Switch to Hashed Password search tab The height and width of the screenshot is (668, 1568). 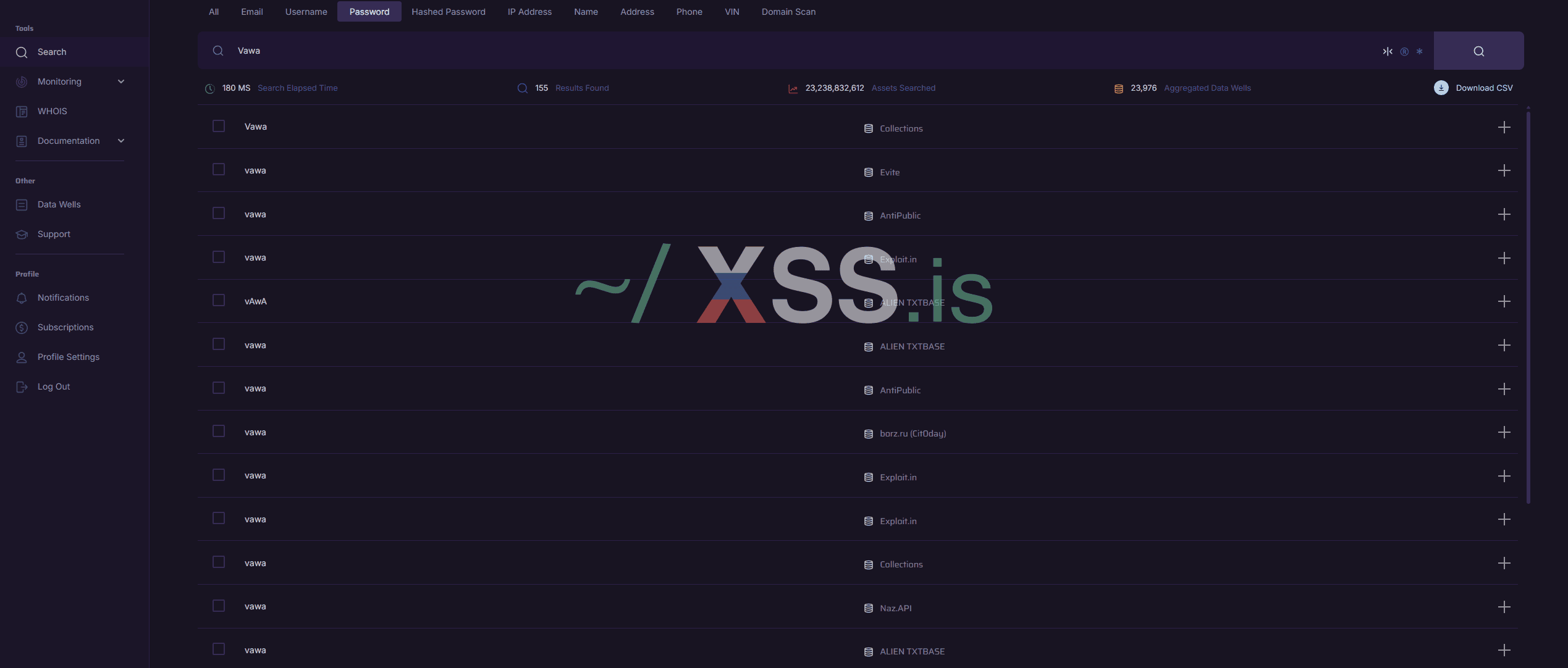pos(448,12)
